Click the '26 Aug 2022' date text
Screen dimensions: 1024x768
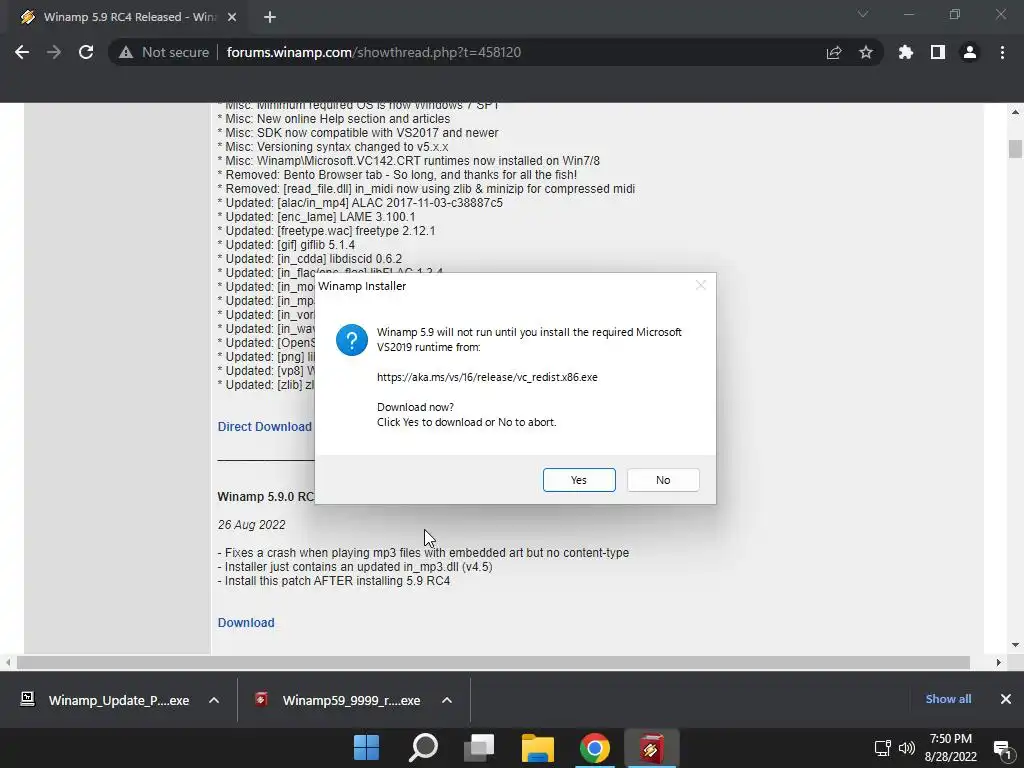tap(251, 524)
